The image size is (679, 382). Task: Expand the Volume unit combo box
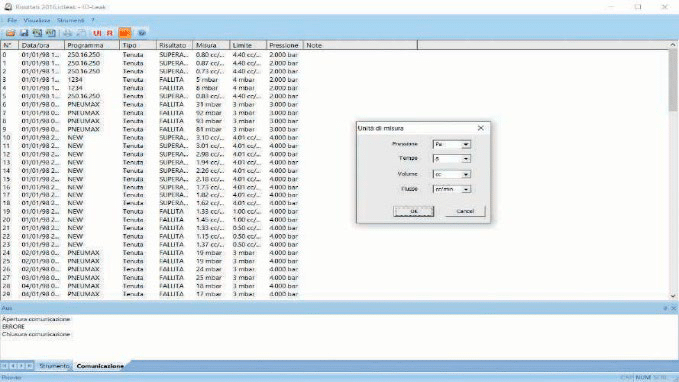tap(466, 174)
